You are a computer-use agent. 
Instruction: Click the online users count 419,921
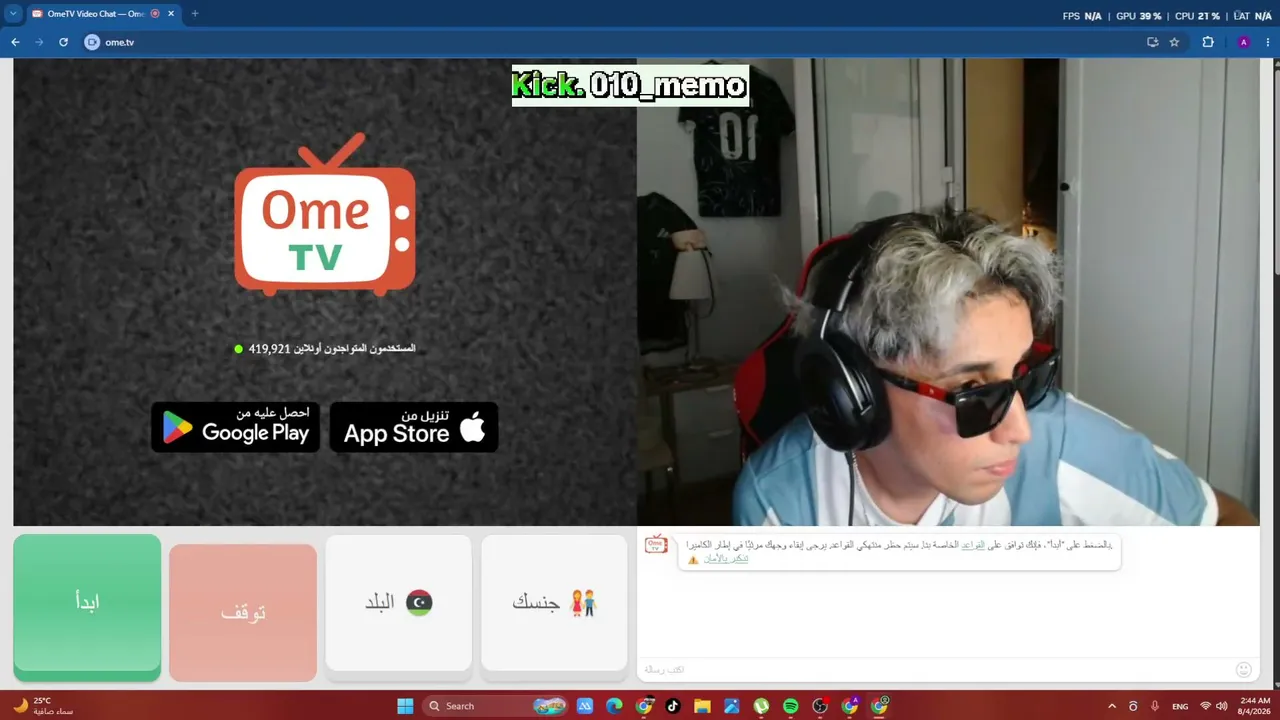tap(269, 349)
